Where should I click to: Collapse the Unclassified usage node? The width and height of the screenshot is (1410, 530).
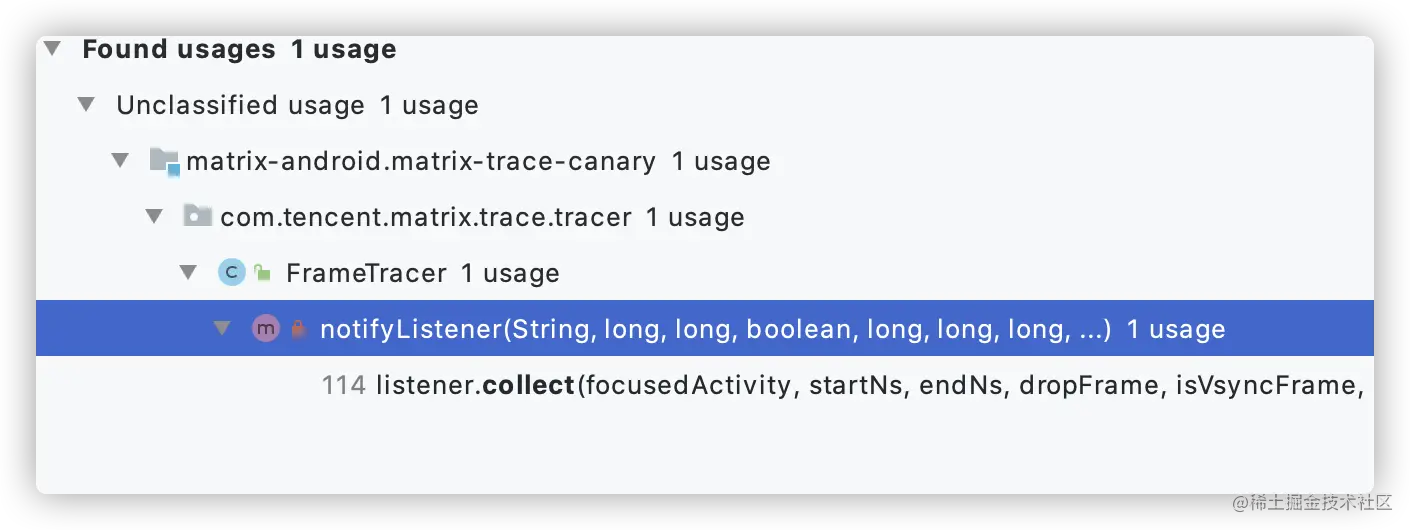87,105
